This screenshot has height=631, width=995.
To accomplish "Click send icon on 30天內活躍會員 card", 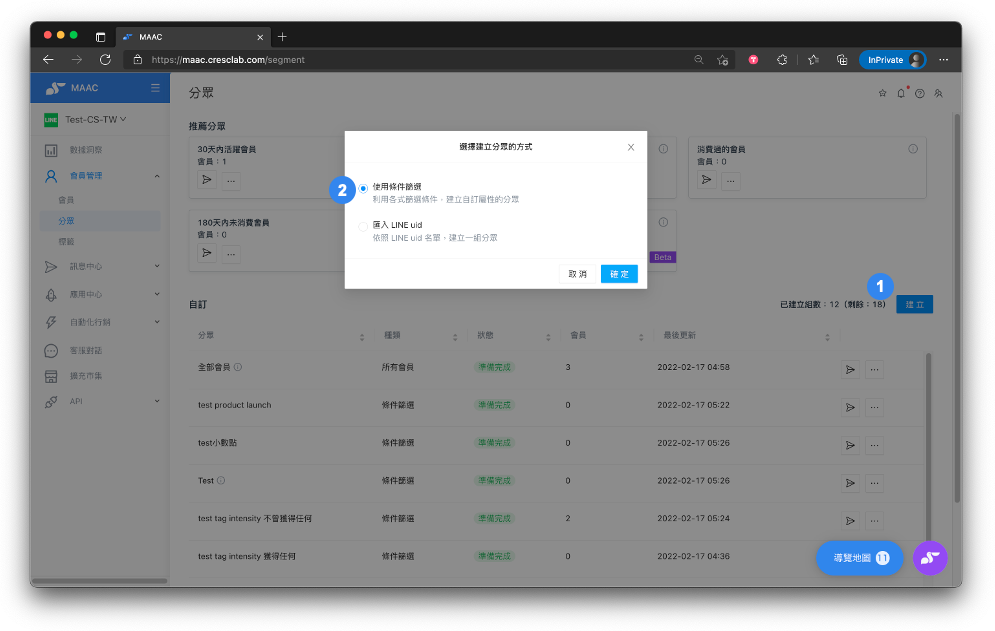I will (207, 180).
